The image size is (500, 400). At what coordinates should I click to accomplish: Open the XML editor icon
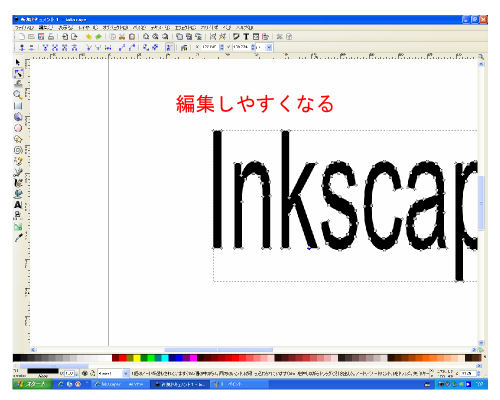pyautogui.click(x=256, y=37)
